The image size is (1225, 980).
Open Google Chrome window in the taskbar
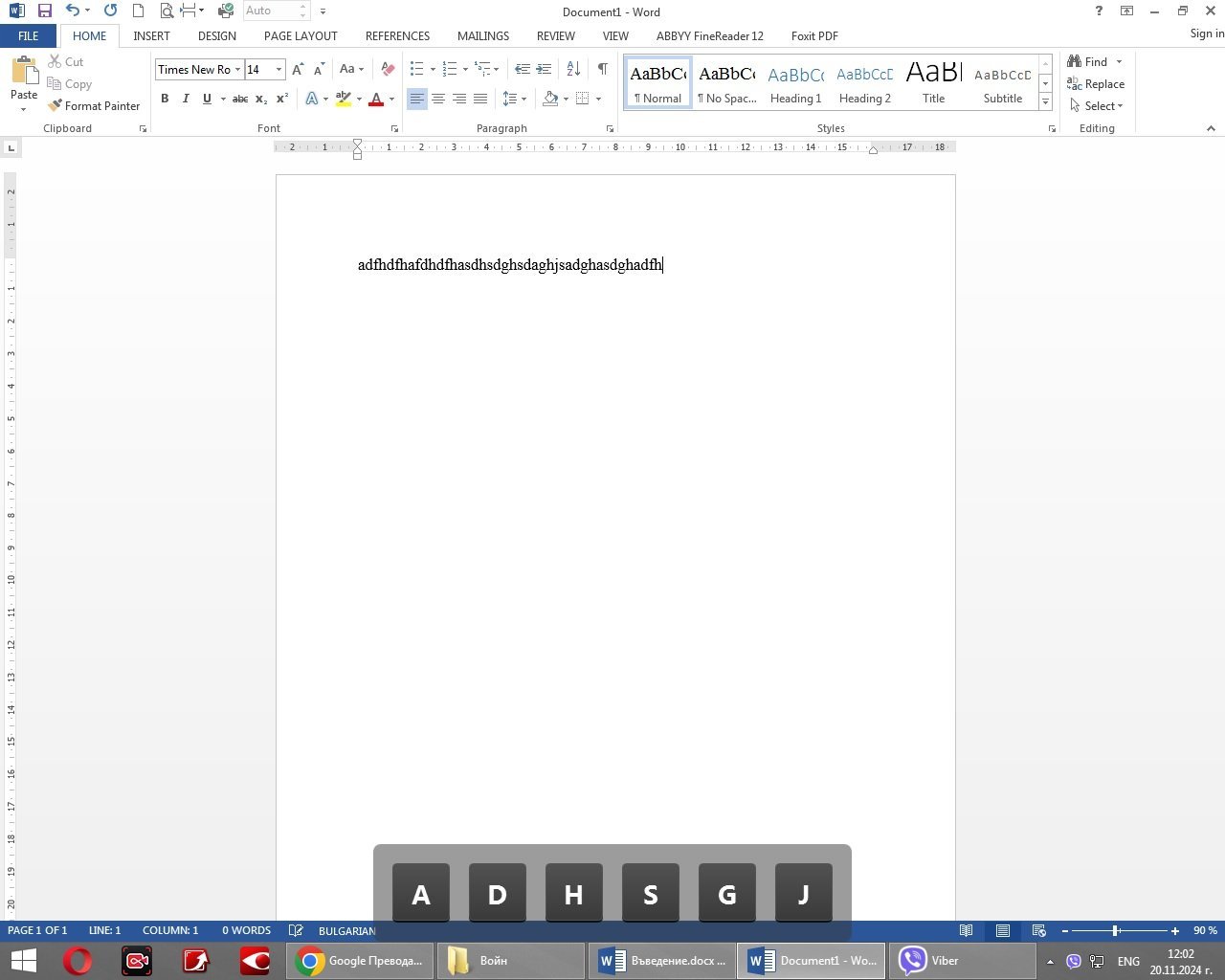(360, 961)
